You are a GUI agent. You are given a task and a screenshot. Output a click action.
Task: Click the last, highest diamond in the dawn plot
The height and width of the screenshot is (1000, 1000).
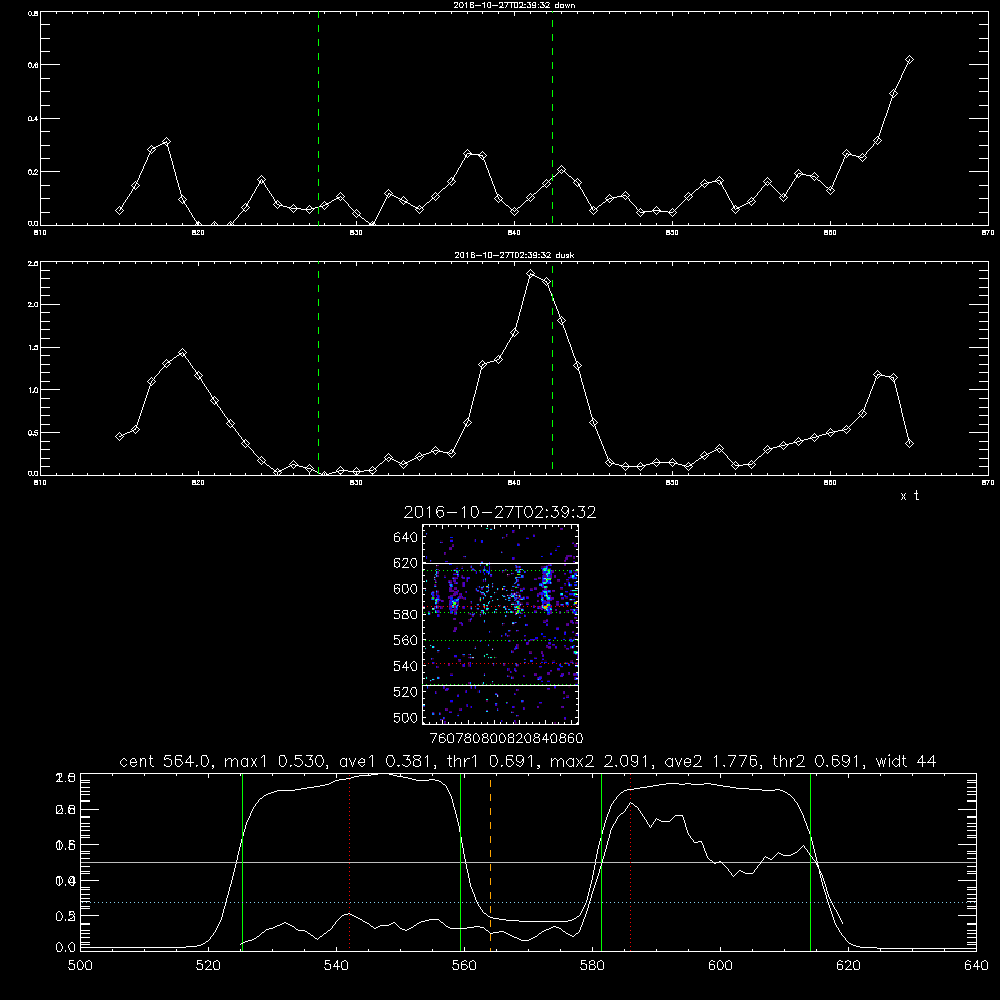coord(909,59)
